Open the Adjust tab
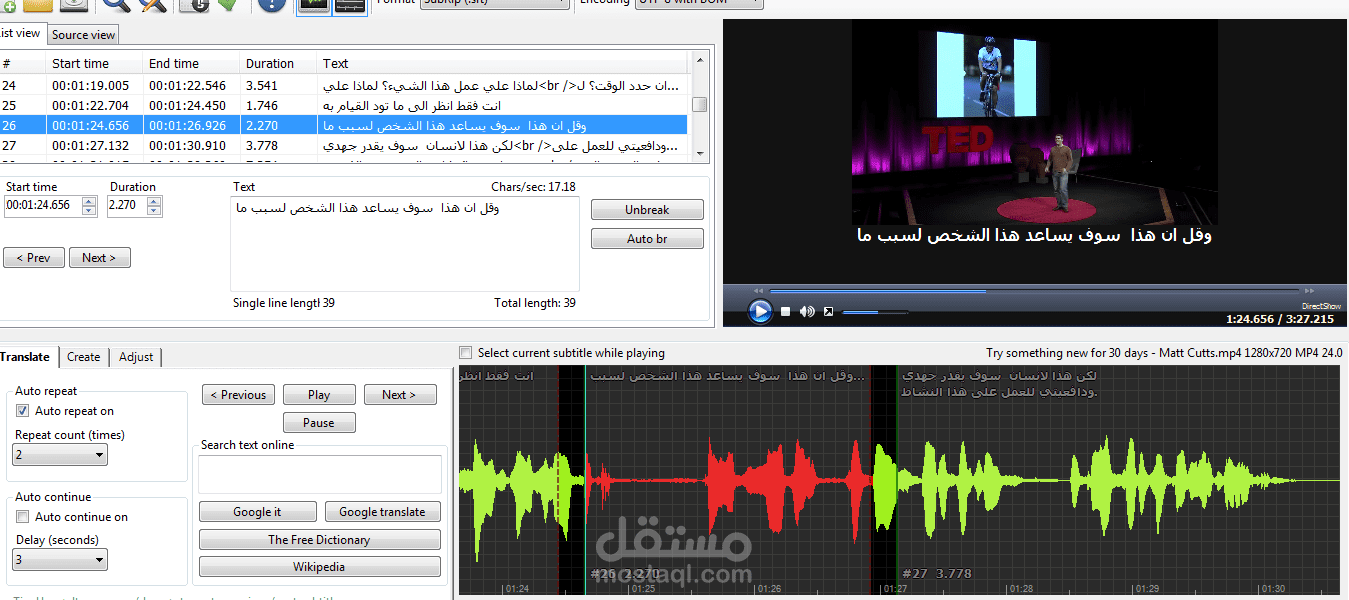The height and width of the screenshot is (600, 1349). coord(135,357)
